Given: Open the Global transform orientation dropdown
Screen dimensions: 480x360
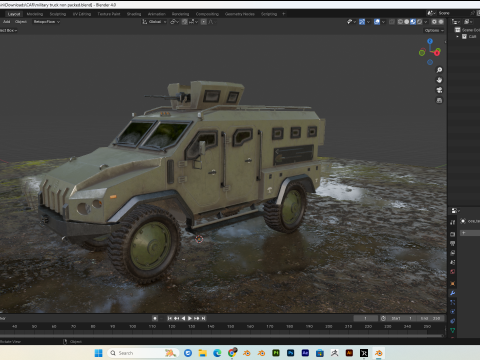Looking at the screenshot, I should coord(154,22).
